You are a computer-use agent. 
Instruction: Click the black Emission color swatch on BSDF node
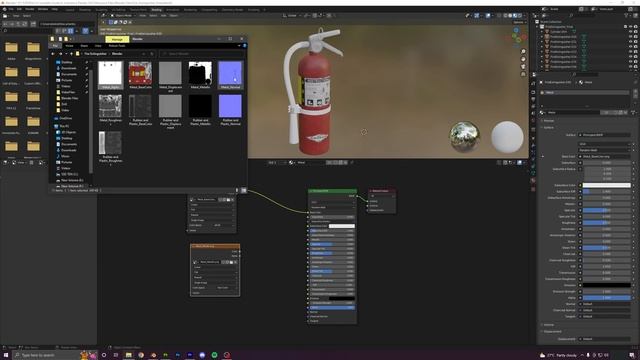coord(342,298)
